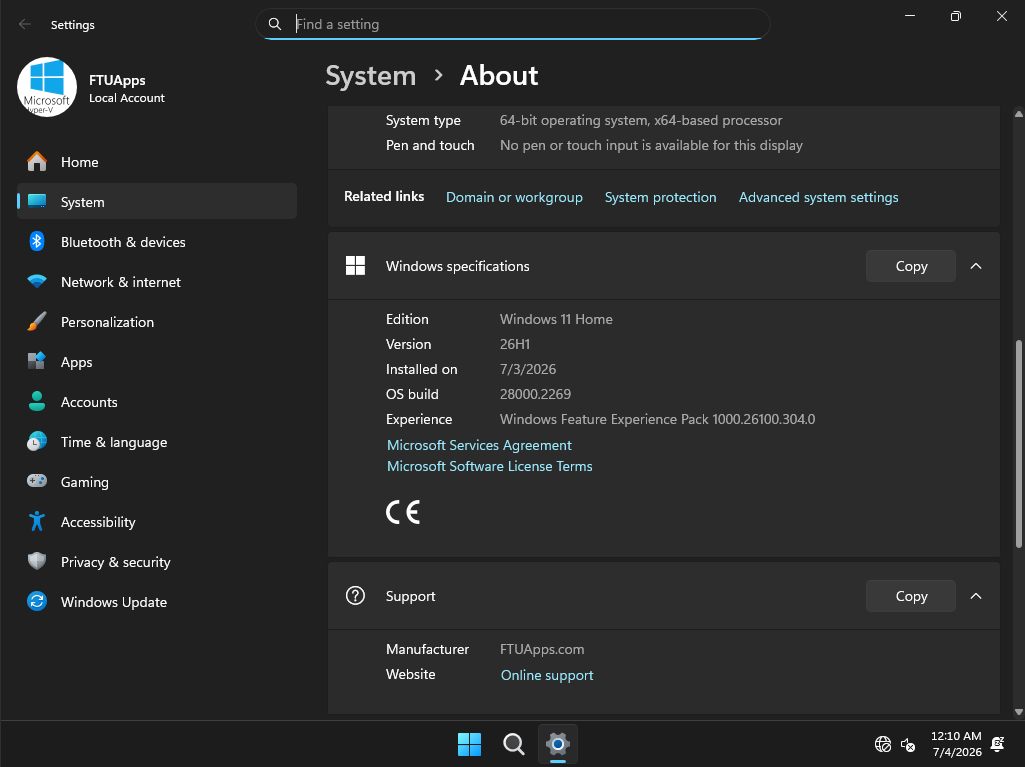Click the search magnifier icon in settings search

coord(275,24)
